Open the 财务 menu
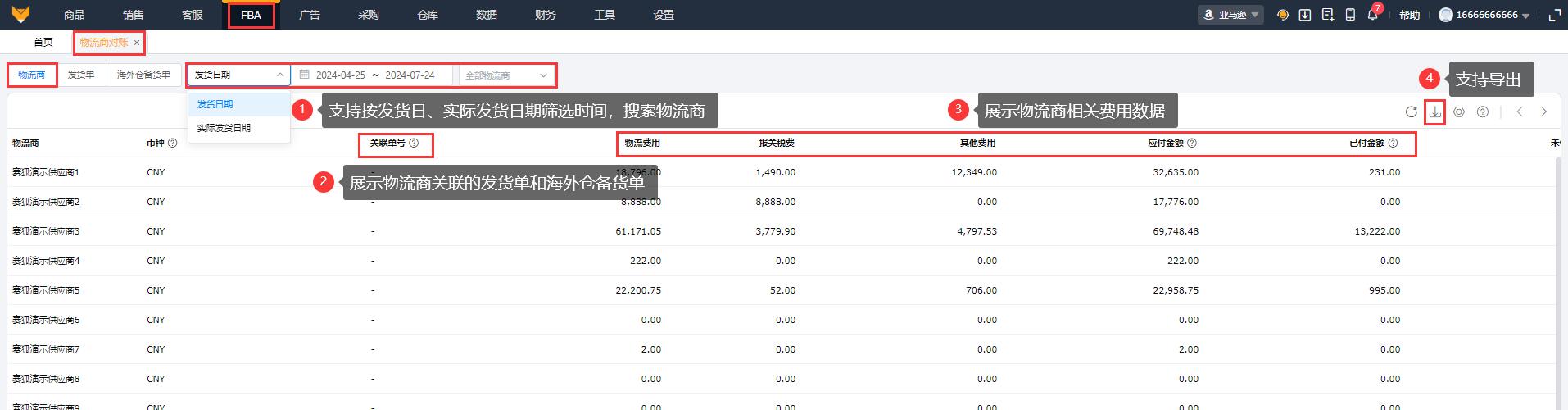The width and height of the screenshot is (1568, 410). point(546,15)
